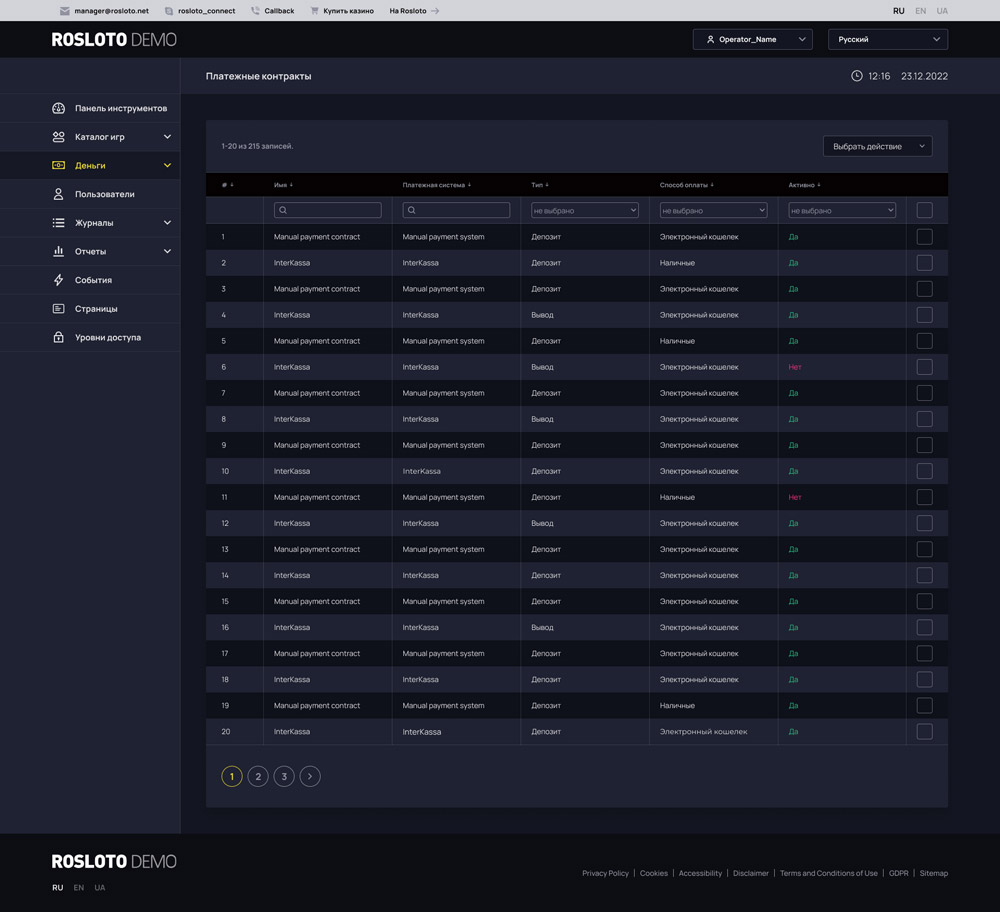Open the Privacy Policy footer link

[605, 873]
